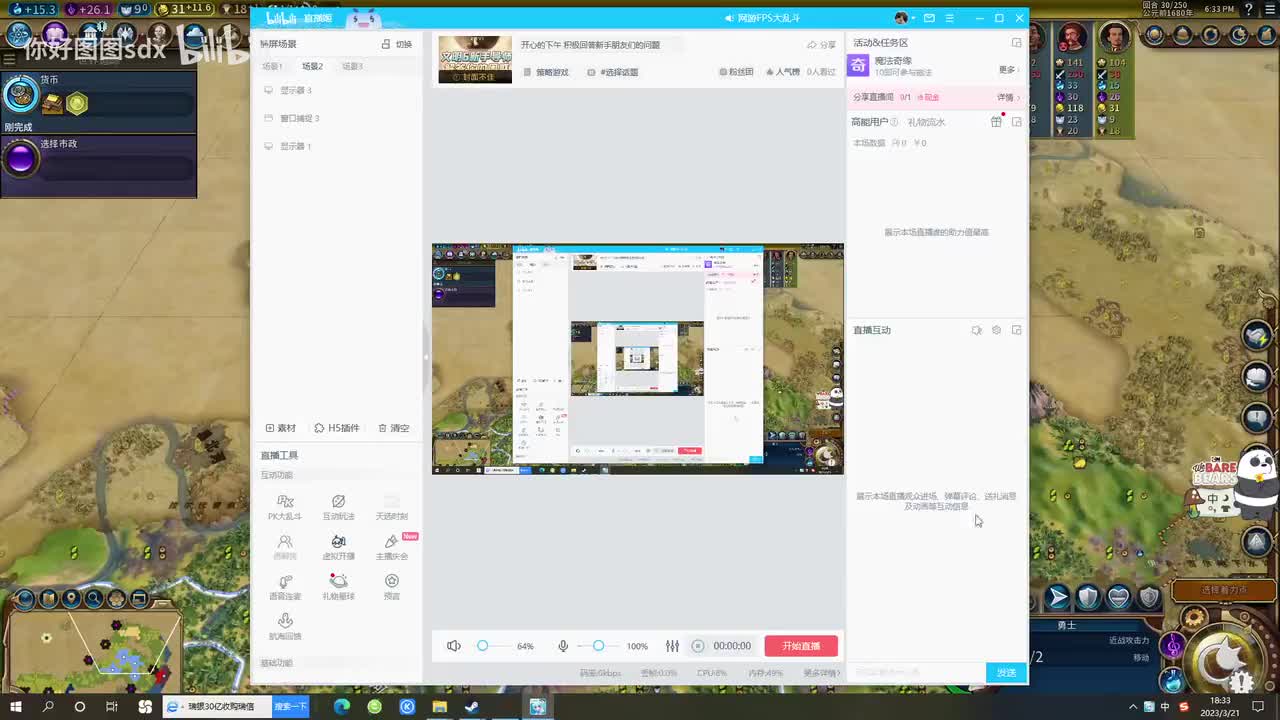Open the 人气榜 popularity ranking

pyautogui.click(x=783, y=72)
